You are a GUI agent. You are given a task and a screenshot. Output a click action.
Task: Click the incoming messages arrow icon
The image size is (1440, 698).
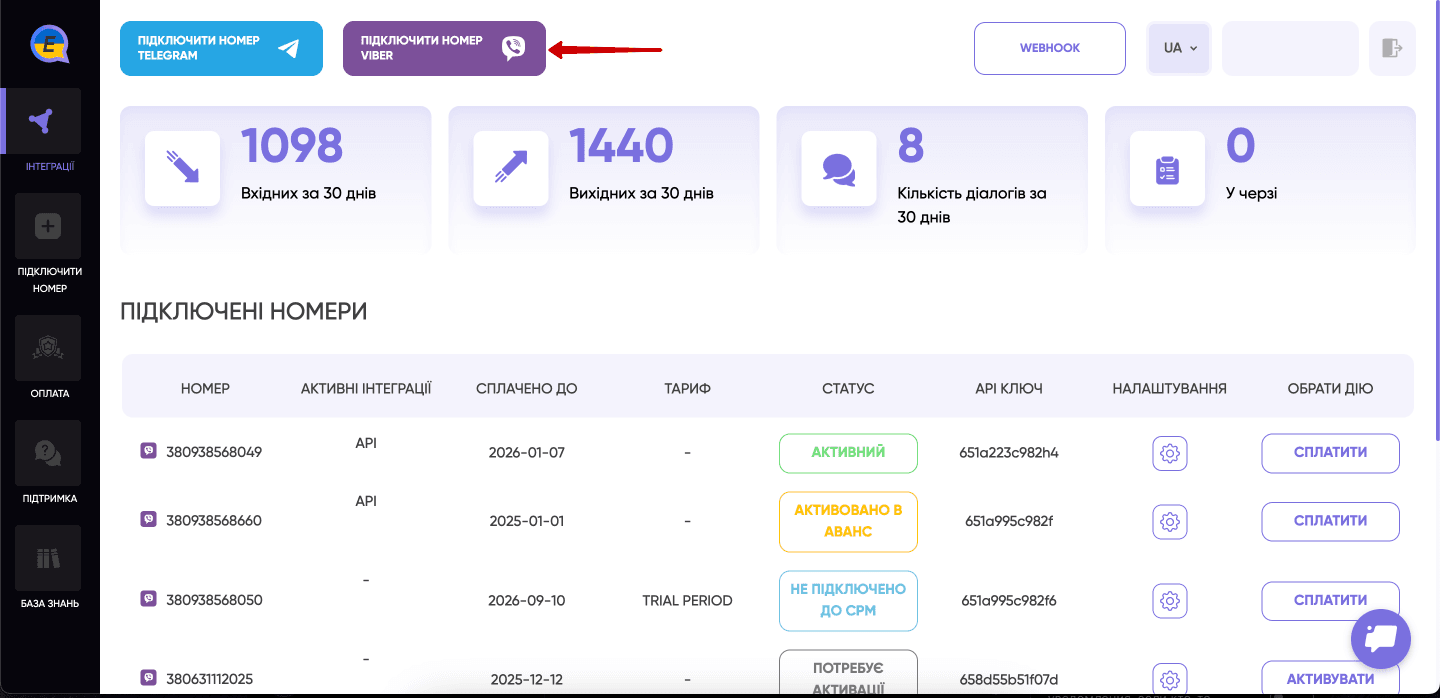click(183, 169)
